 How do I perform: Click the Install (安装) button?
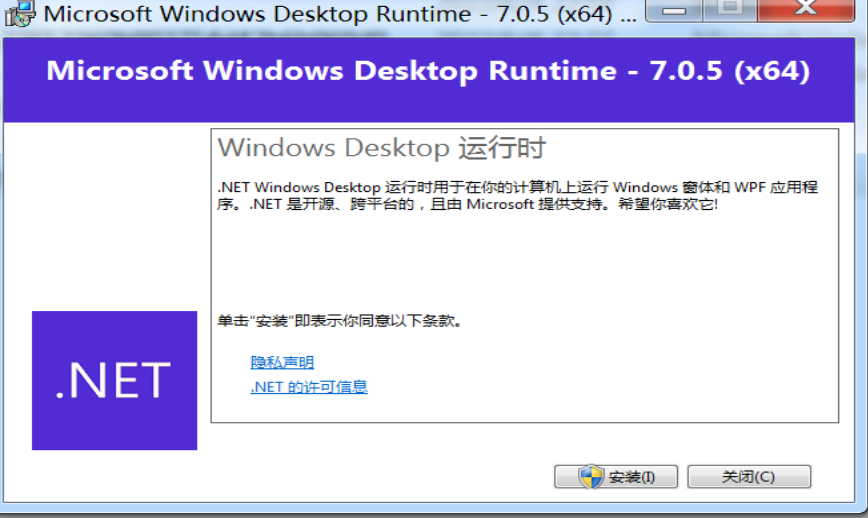[616, 476]
